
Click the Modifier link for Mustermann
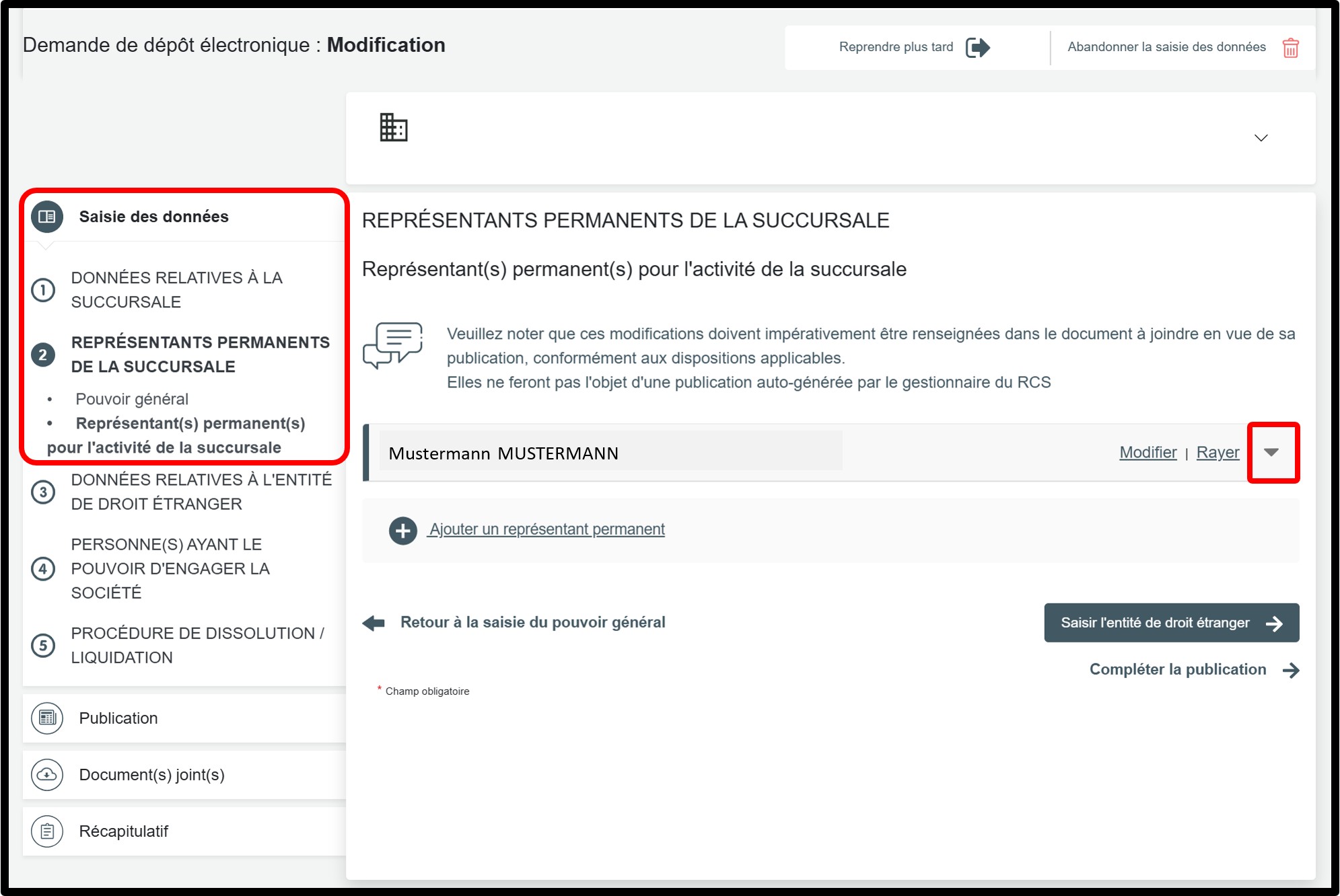(1148, 453)
